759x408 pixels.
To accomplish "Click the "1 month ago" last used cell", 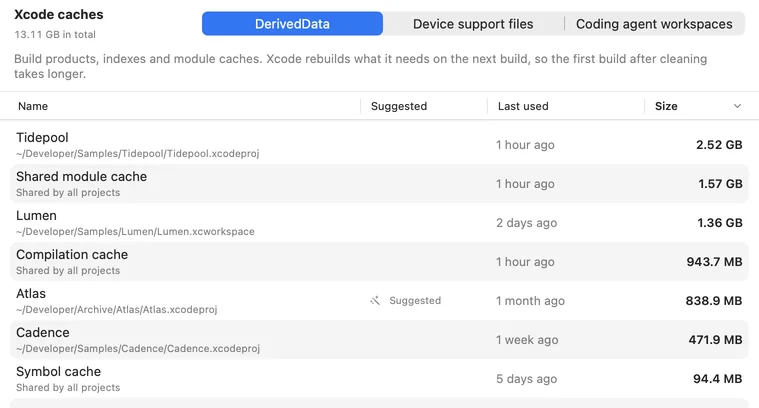I will (x=530, y=301).
